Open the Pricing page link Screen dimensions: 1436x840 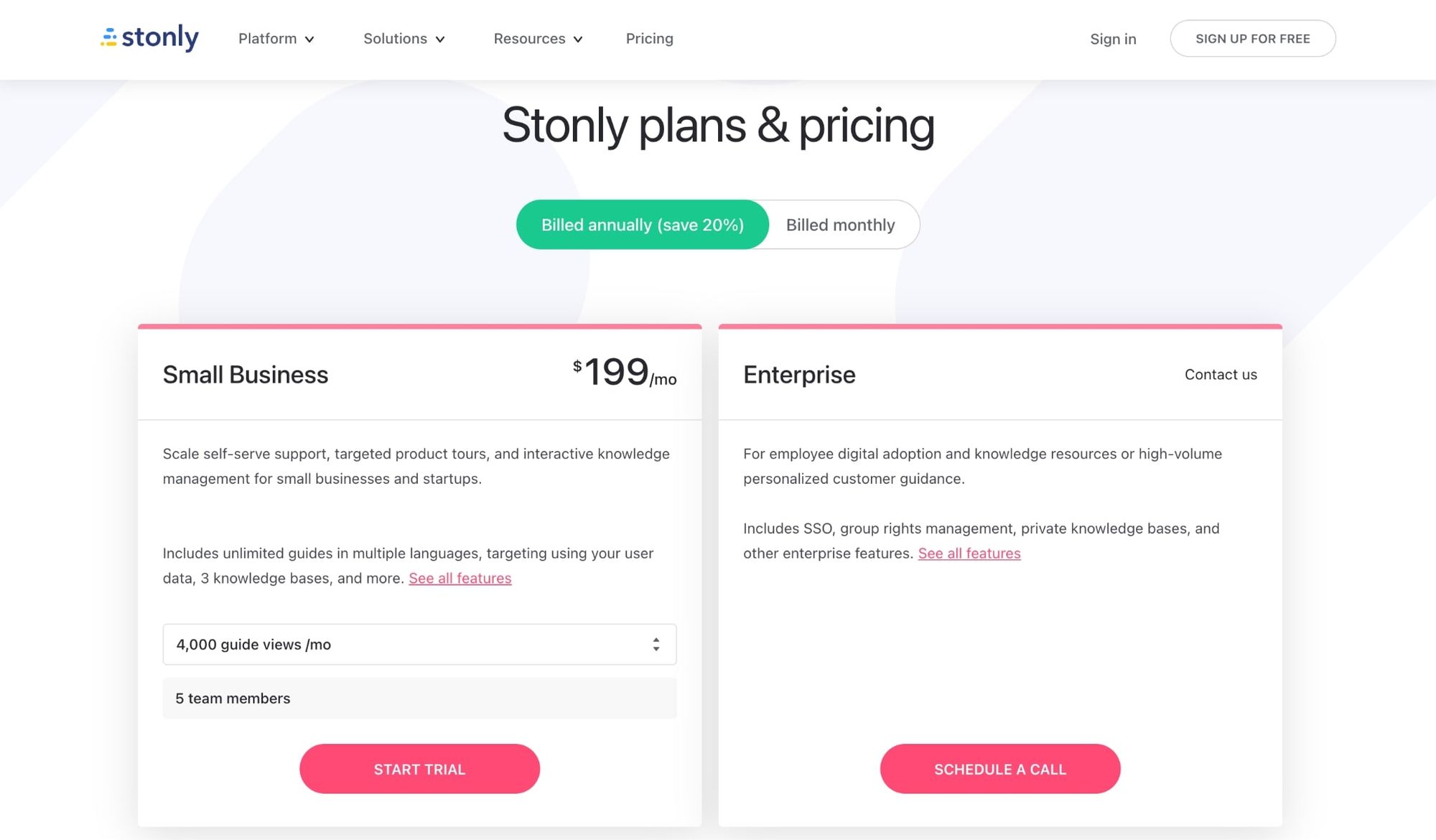tap(649, 39)
